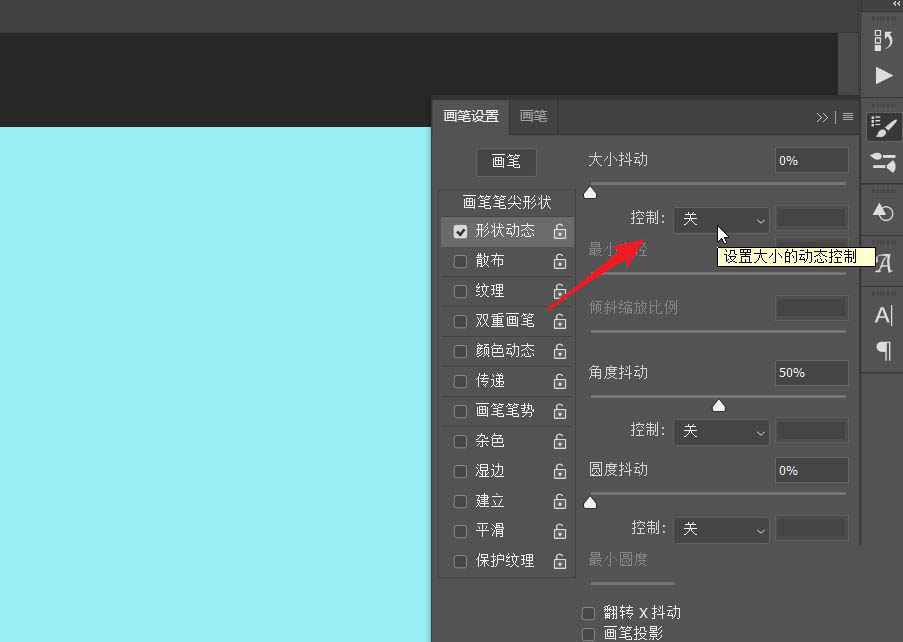This screenshot has height=642, width=903.
Task: Enable the 保护纹理 checkbox
Action: click(460, 561)
